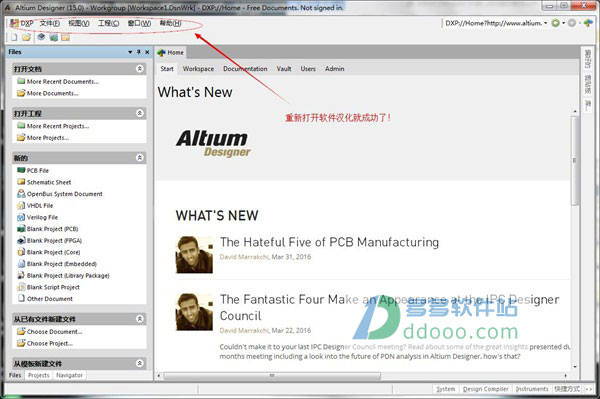Click the Verilog File icon
Image resolution: width=600 pixels, height=399 pixels.
click(x=21, y=217)
